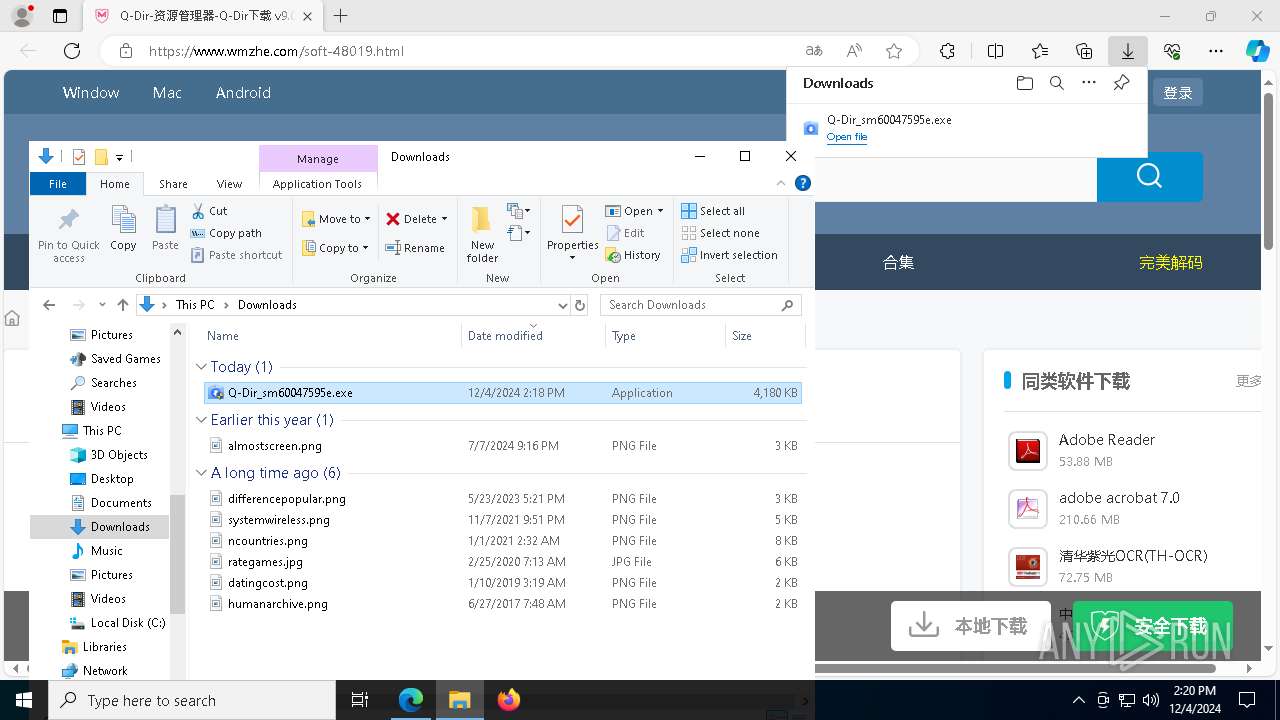Click the Cut scissors command
1280x720 pixels.
click(x=210, y=211)
